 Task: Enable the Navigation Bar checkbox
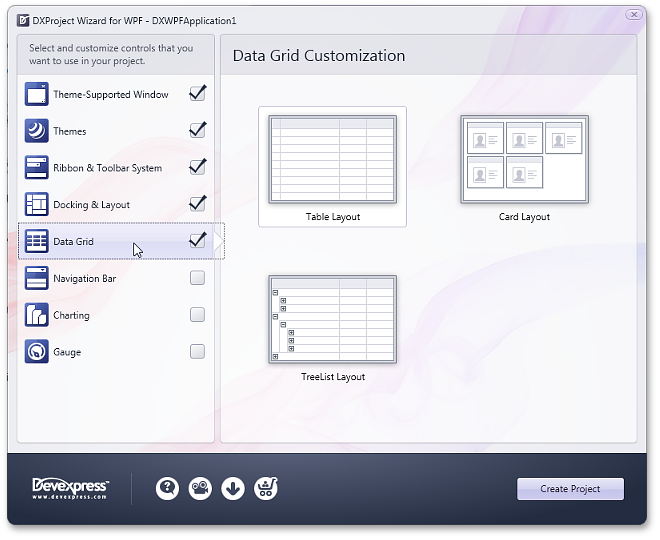pyautogui.click(x=197, y=278)
